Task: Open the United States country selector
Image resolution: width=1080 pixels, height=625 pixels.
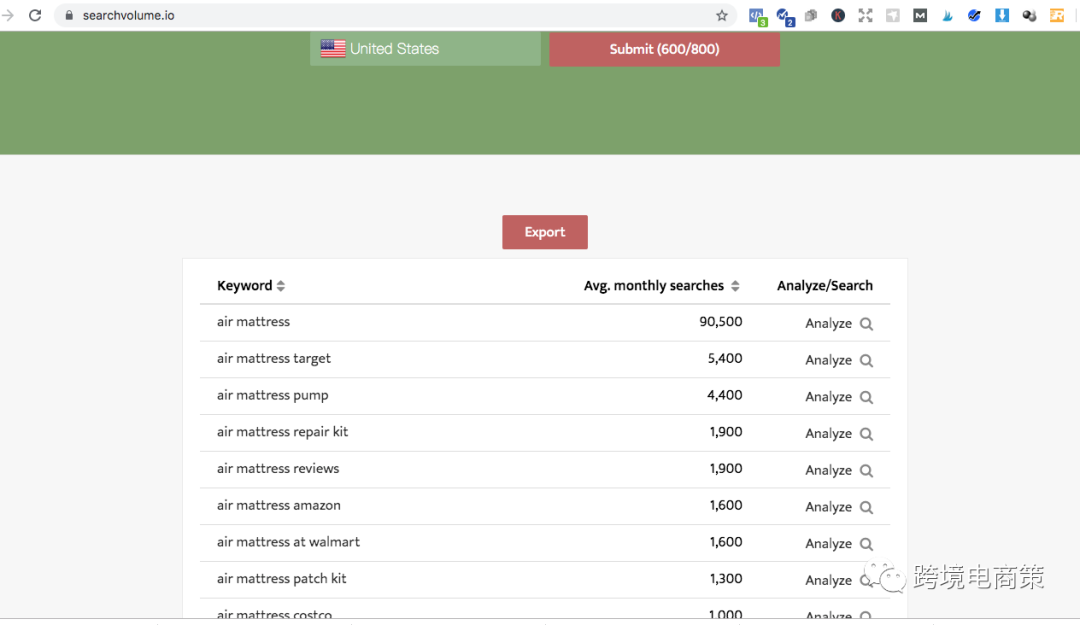Action: [425, 49]
